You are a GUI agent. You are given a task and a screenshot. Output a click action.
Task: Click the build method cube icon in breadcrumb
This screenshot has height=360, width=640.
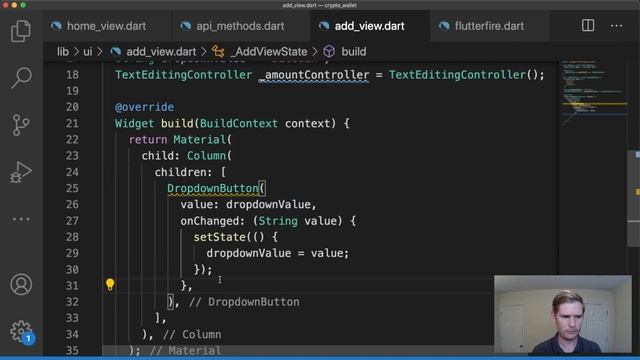pos(329,51)
